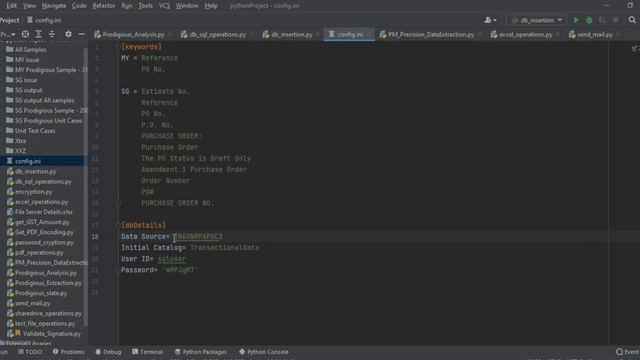The width and height of the screenshot is (640, 360).
Task: Close the db_insertion.py editor tab
Action: coord(317,35)
